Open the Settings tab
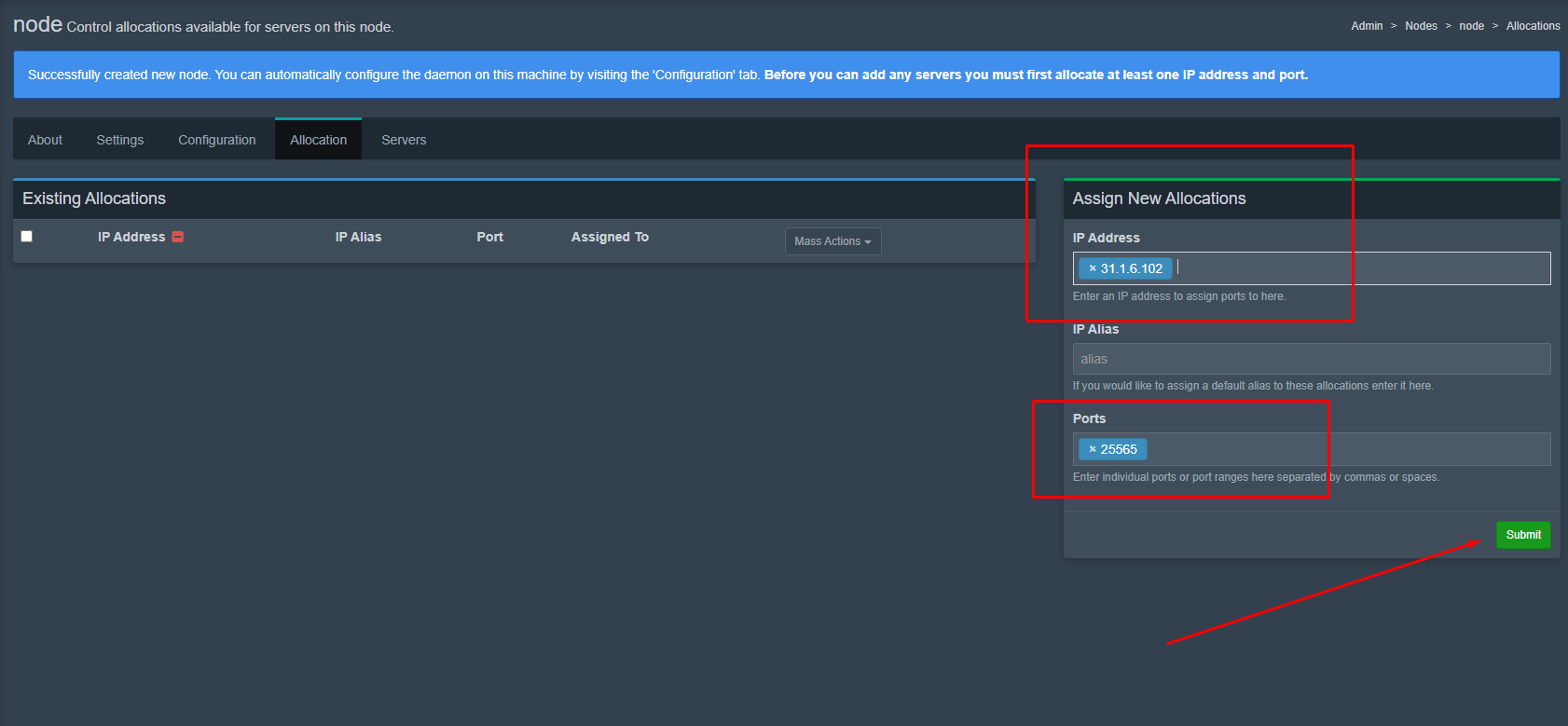Screen dimensions: 1568x726 tap(120, 140)
